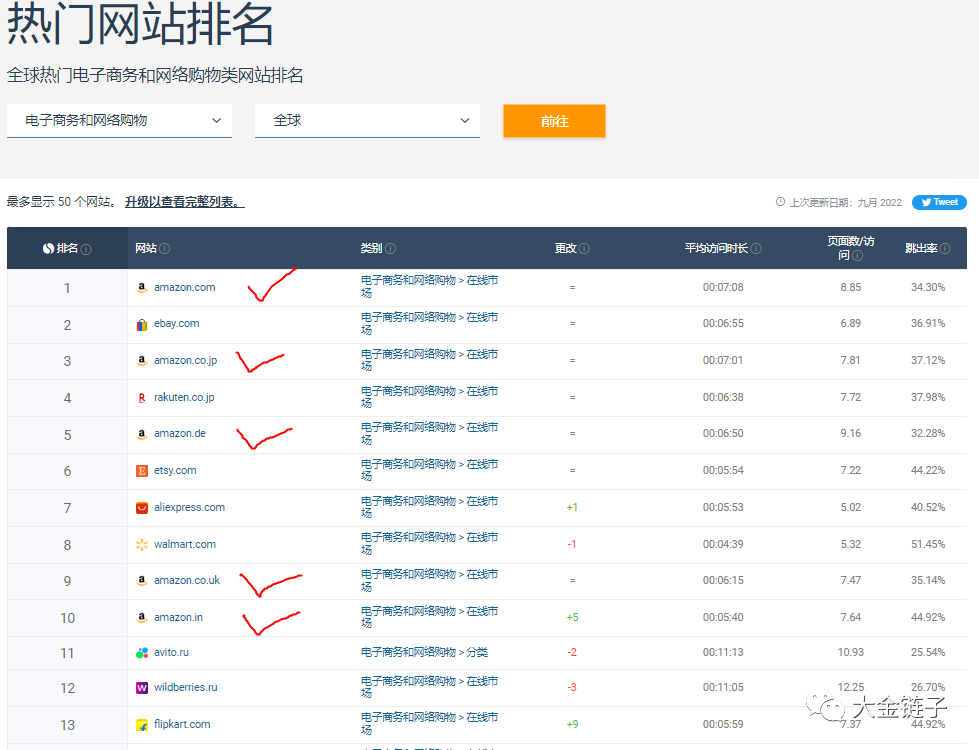
Task: Click info icon next to 跳出率 header
Action: [945, 249]
